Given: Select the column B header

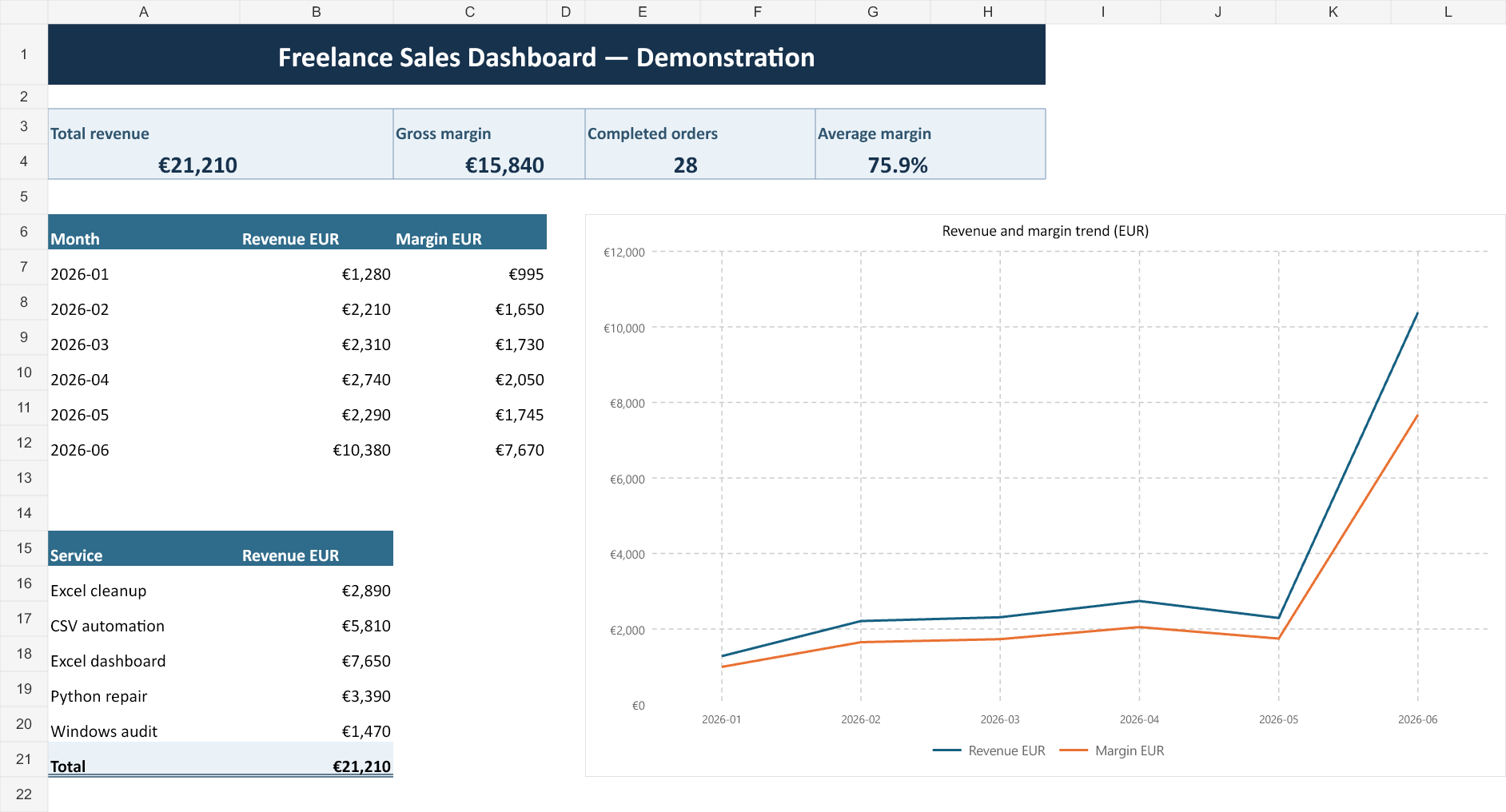Looking at the screenshot, I should click(317, 12).
